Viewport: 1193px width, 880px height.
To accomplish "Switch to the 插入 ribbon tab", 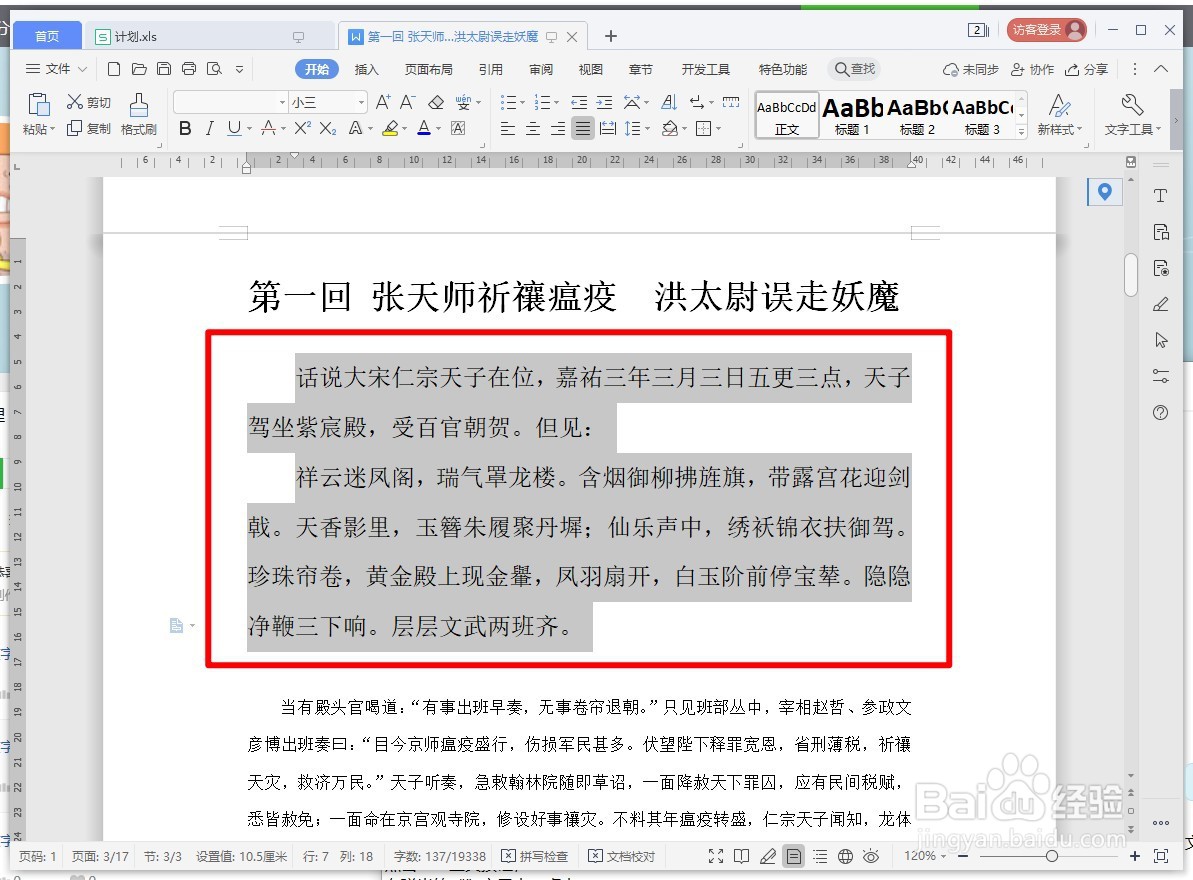I will pyautogui.click(x=366, y=69).
